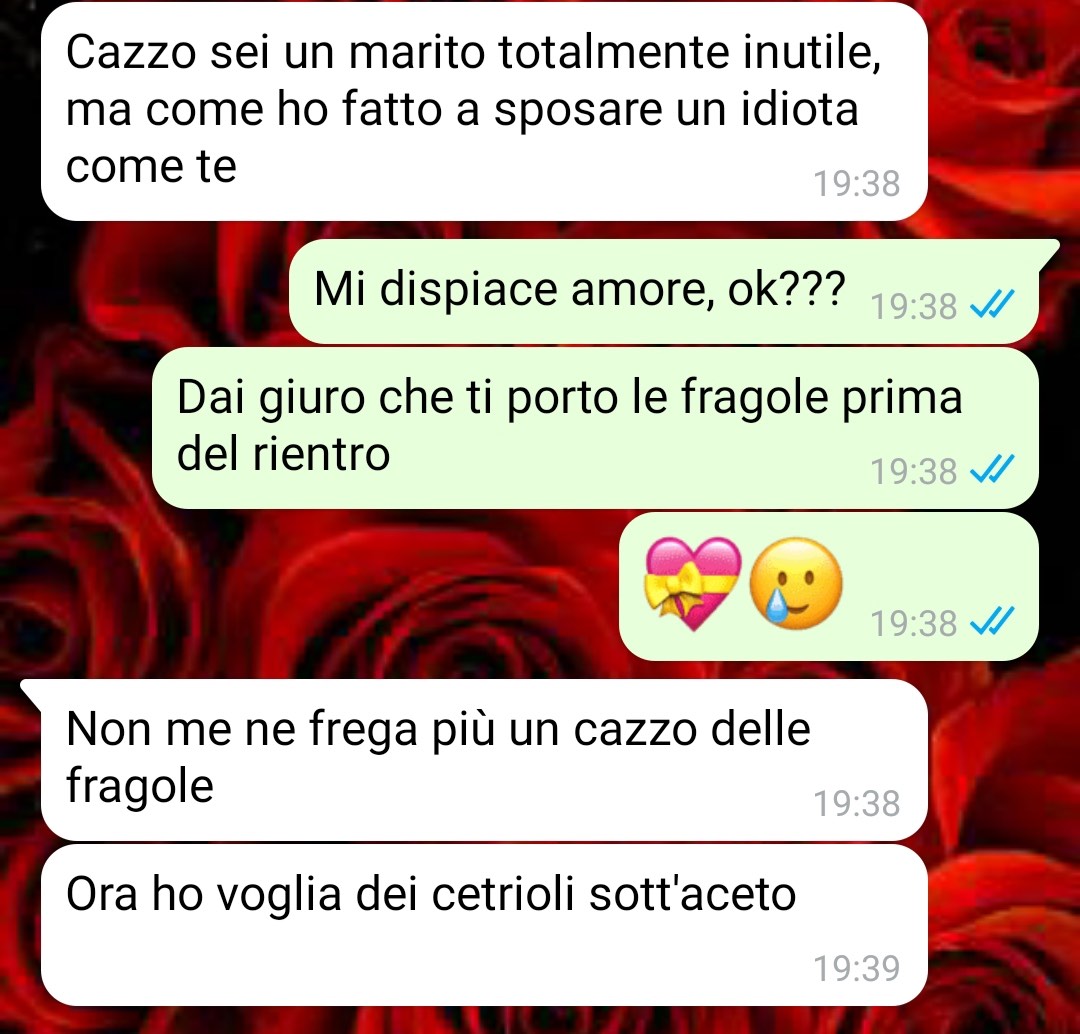The image size is (1080, 1034).
Task: Click blue read checkmarks on 'Mi dispiace amore' message
Action: point(992,304)
